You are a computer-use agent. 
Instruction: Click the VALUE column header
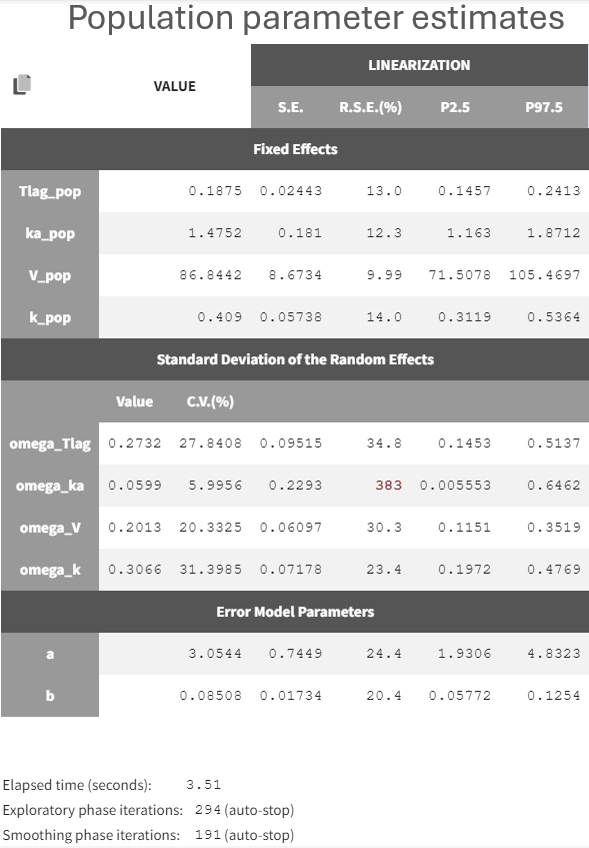pyautogui.click(x=174, y=86)
